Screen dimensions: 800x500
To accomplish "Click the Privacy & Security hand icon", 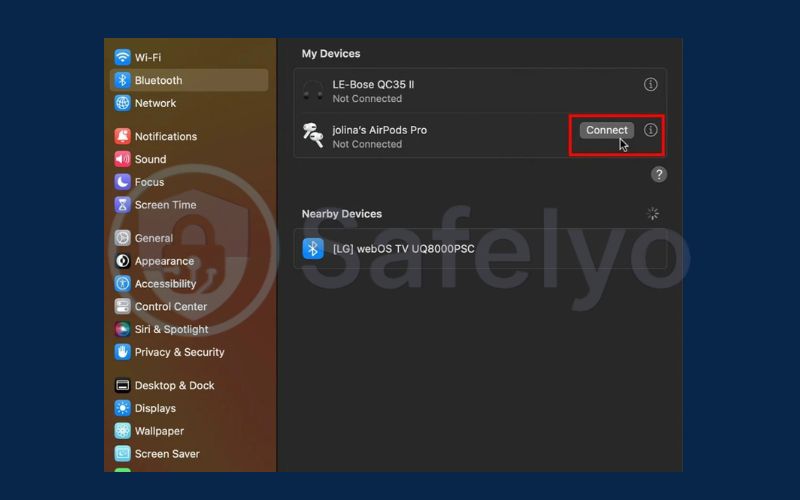I will (x=122, y=352).
